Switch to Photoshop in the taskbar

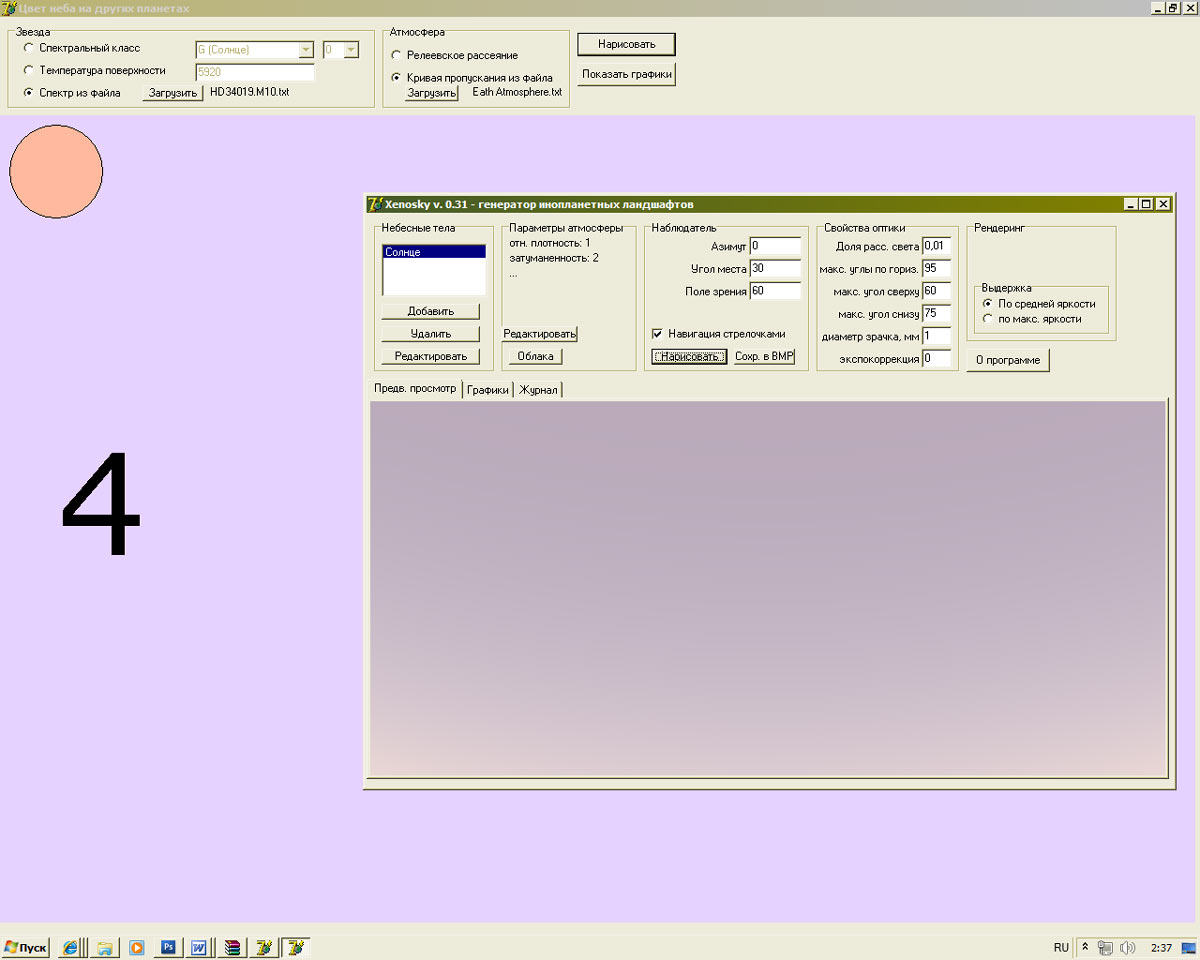coord(168,947)
